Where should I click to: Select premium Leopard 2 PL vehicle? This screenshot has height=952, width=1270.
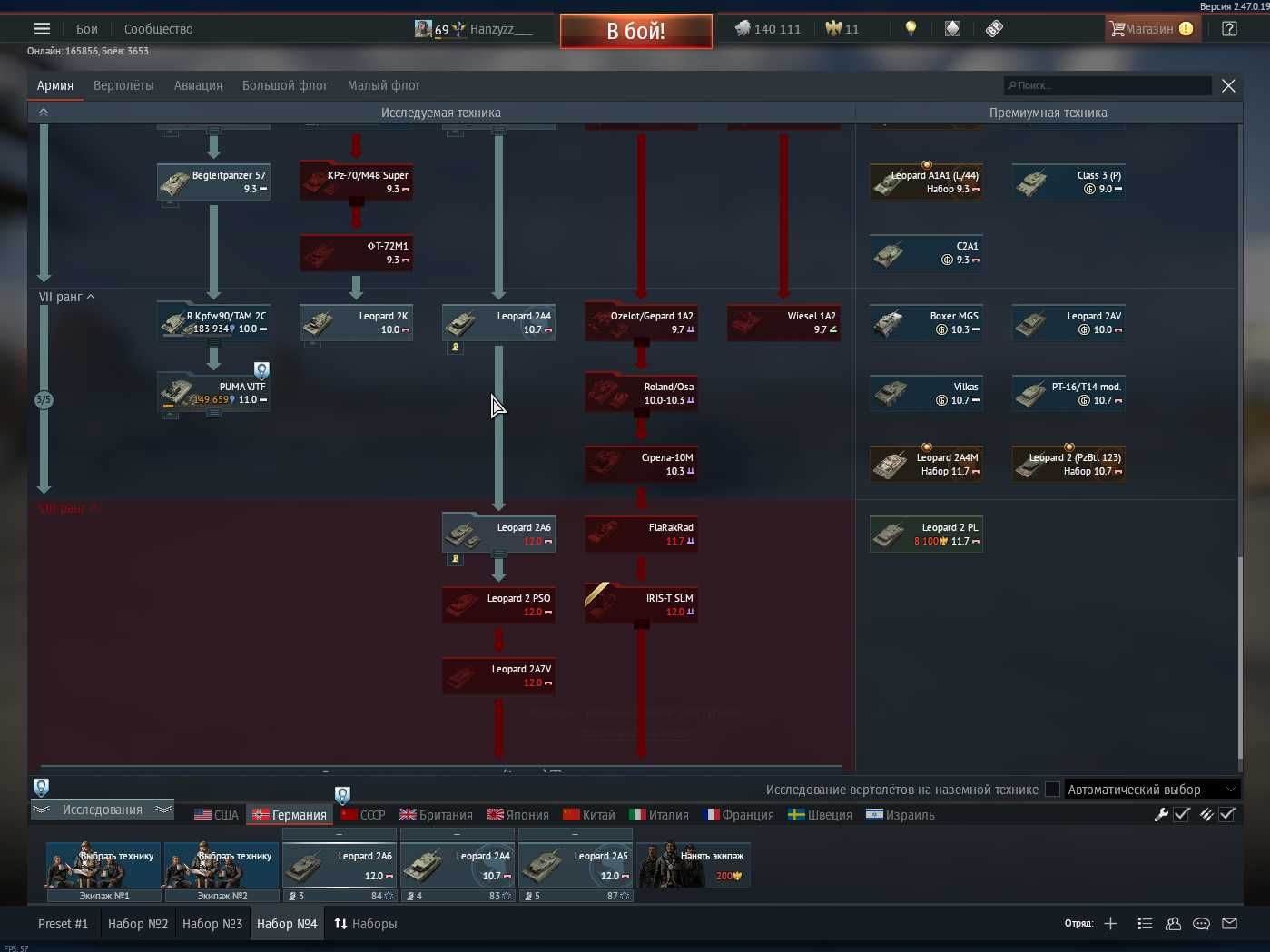tap(926, 534)
